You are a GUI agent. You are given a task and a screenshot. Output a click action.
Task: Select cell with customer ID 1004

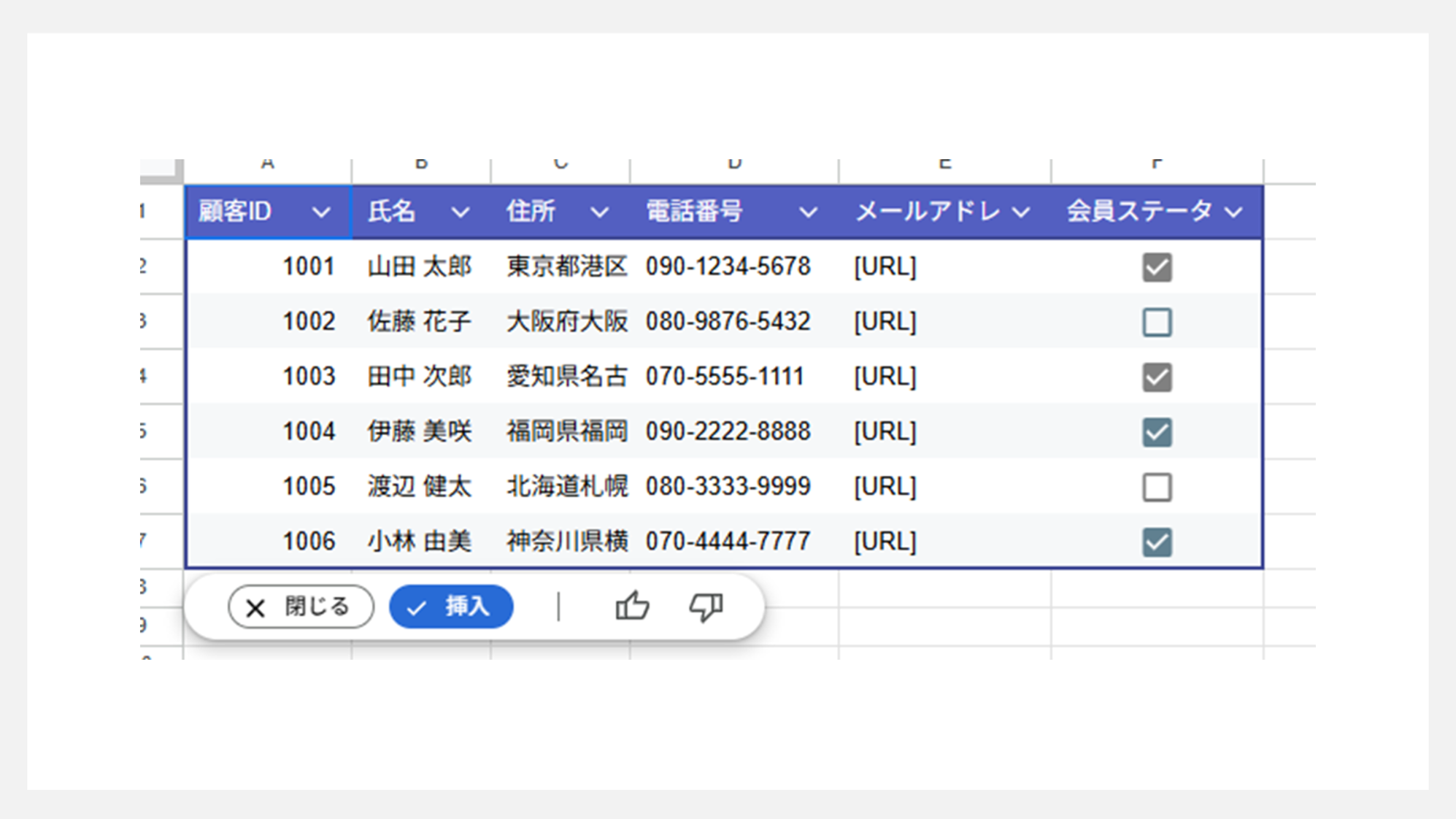269,431
